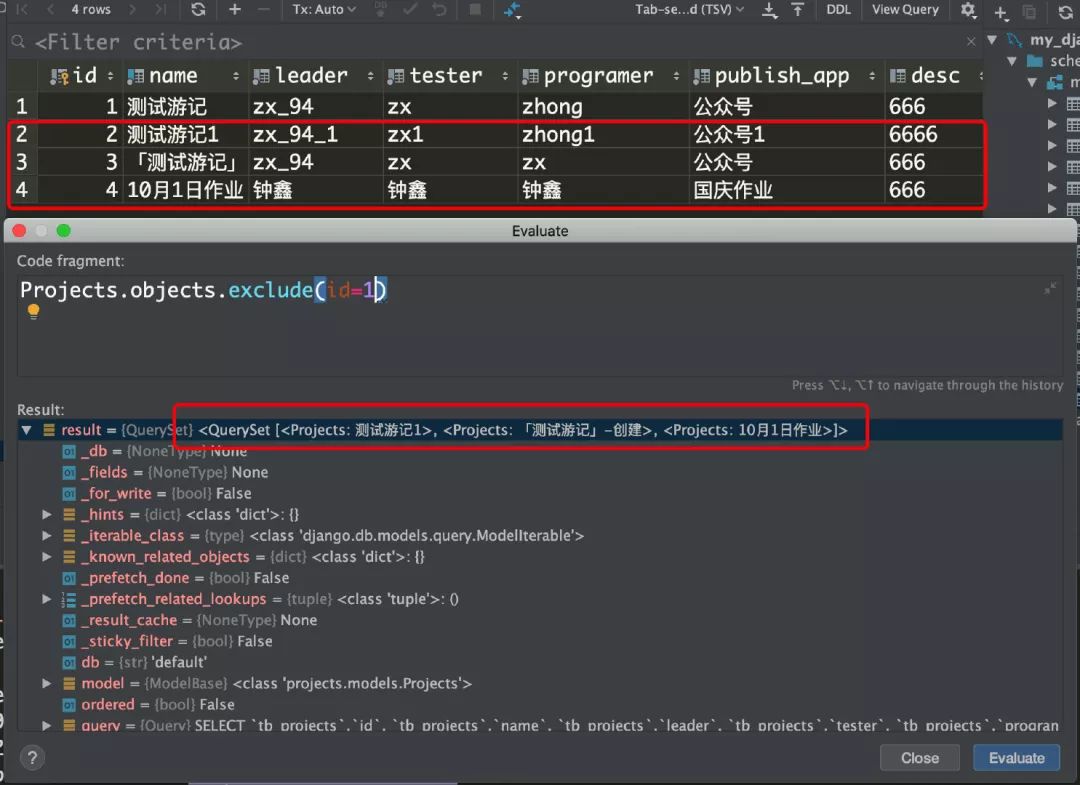The width and height of the screenshot is (1080, 785).
Task: Click the expand editor icon in Evaluate
Action: tap(1050, 289)
